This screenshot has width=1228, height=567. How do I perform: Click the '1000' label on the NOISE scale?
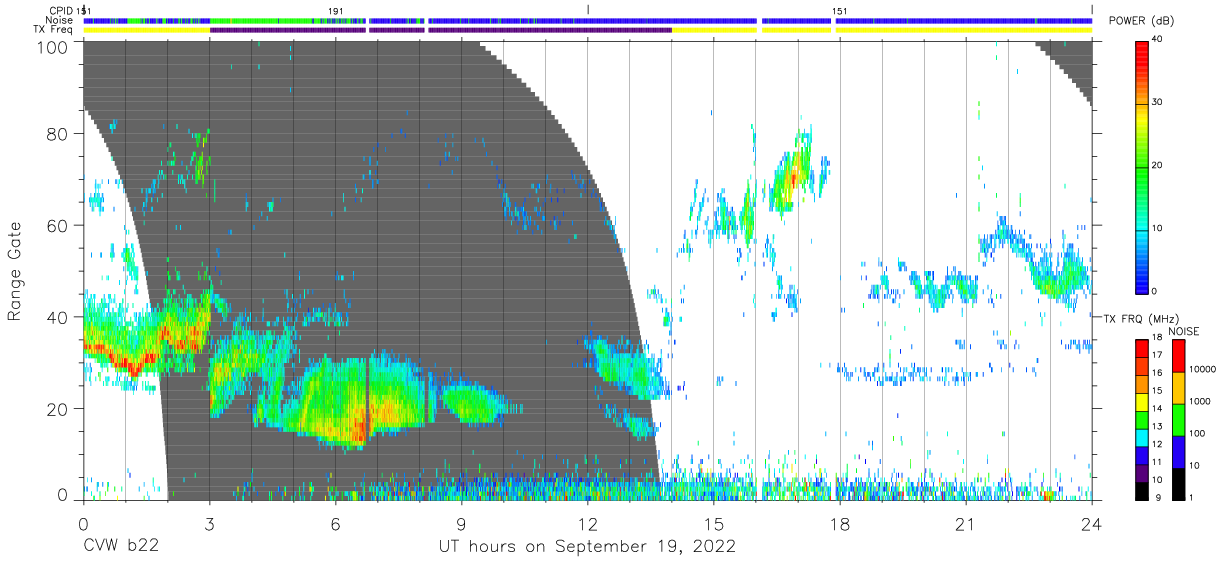click(1198, 401)
